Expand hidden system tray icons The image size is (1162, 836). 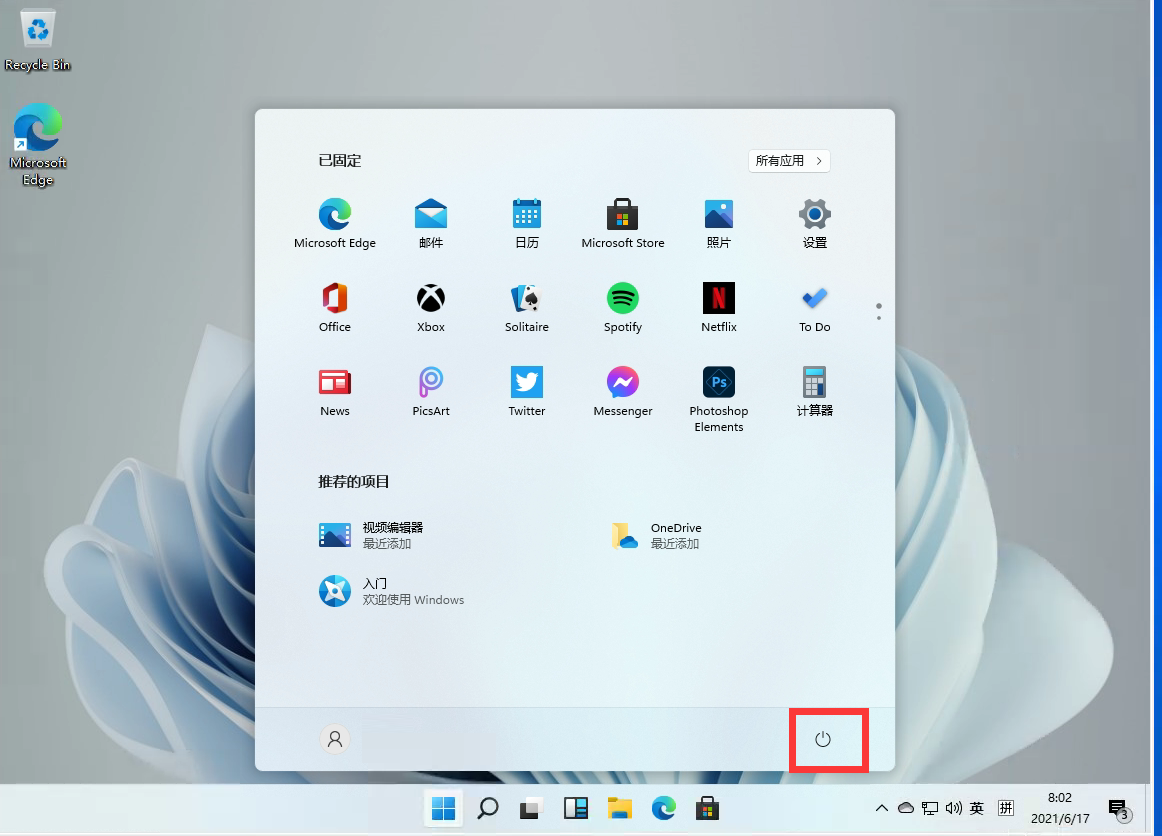[x=881, y=808]
